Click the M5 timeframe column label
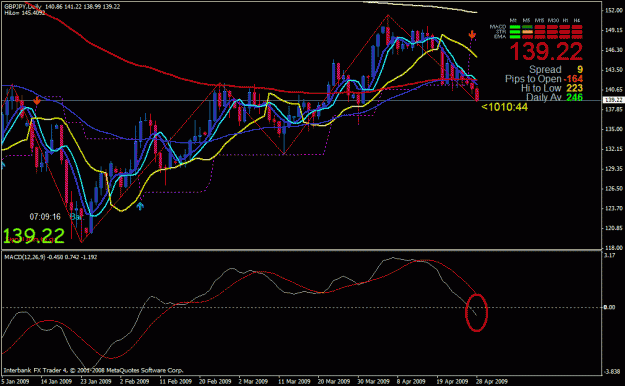The width and height of the screenshot is (625, 386). tap(527, 20)
